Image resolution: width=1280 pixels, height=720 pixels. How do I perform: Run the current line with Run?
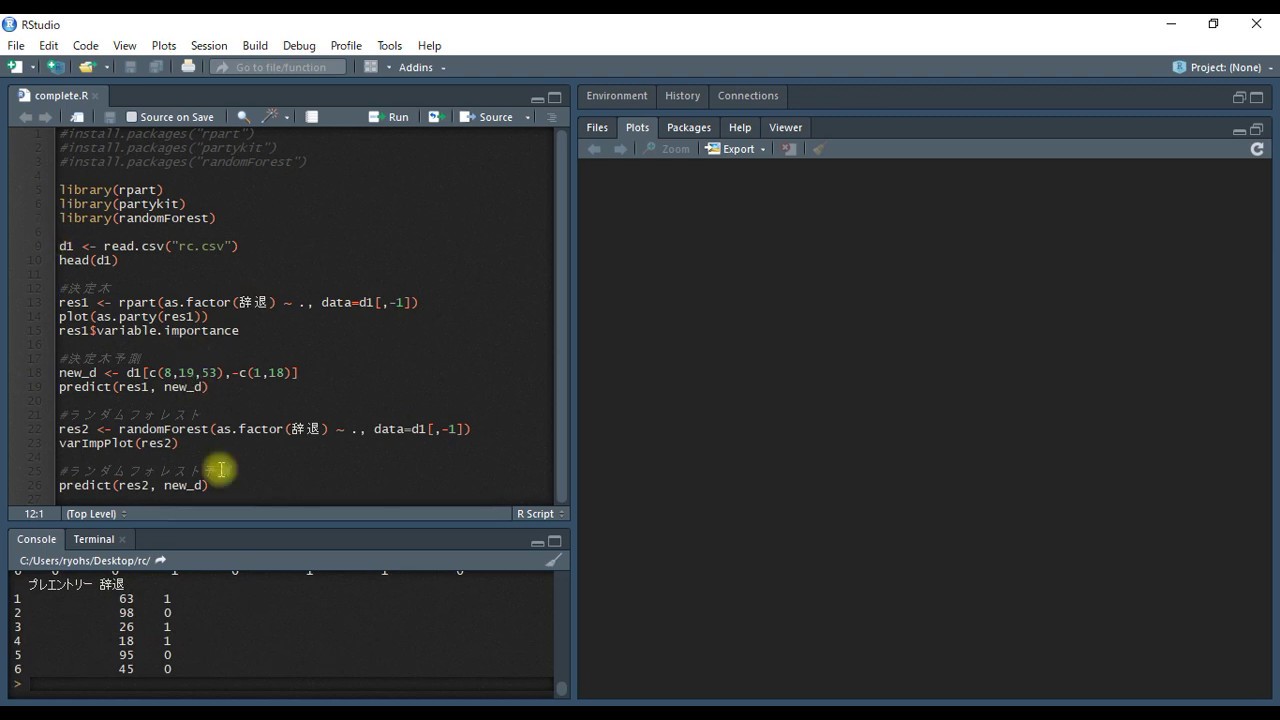point(389,117)
